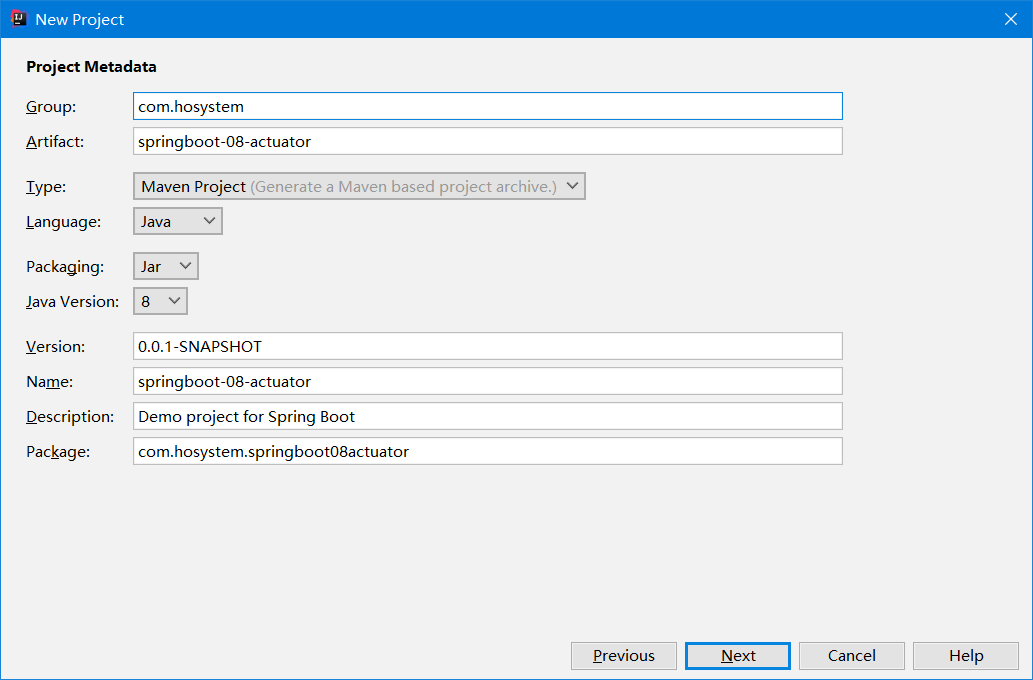The image size is (1033, 680).
Task: Click the Description input field
Action: 488,416
